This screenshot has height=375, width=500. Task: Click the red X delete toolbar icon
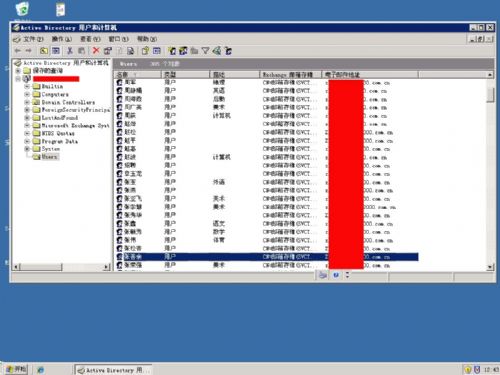click(96, 51)
